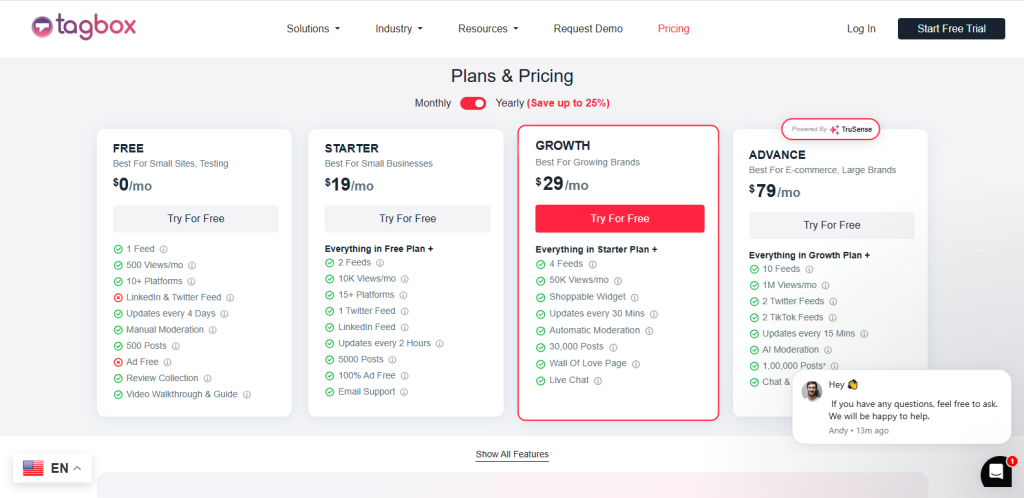Open the chat messenger bubble icon
This screenshot has height=498, width=1024.
pos(996,471)
